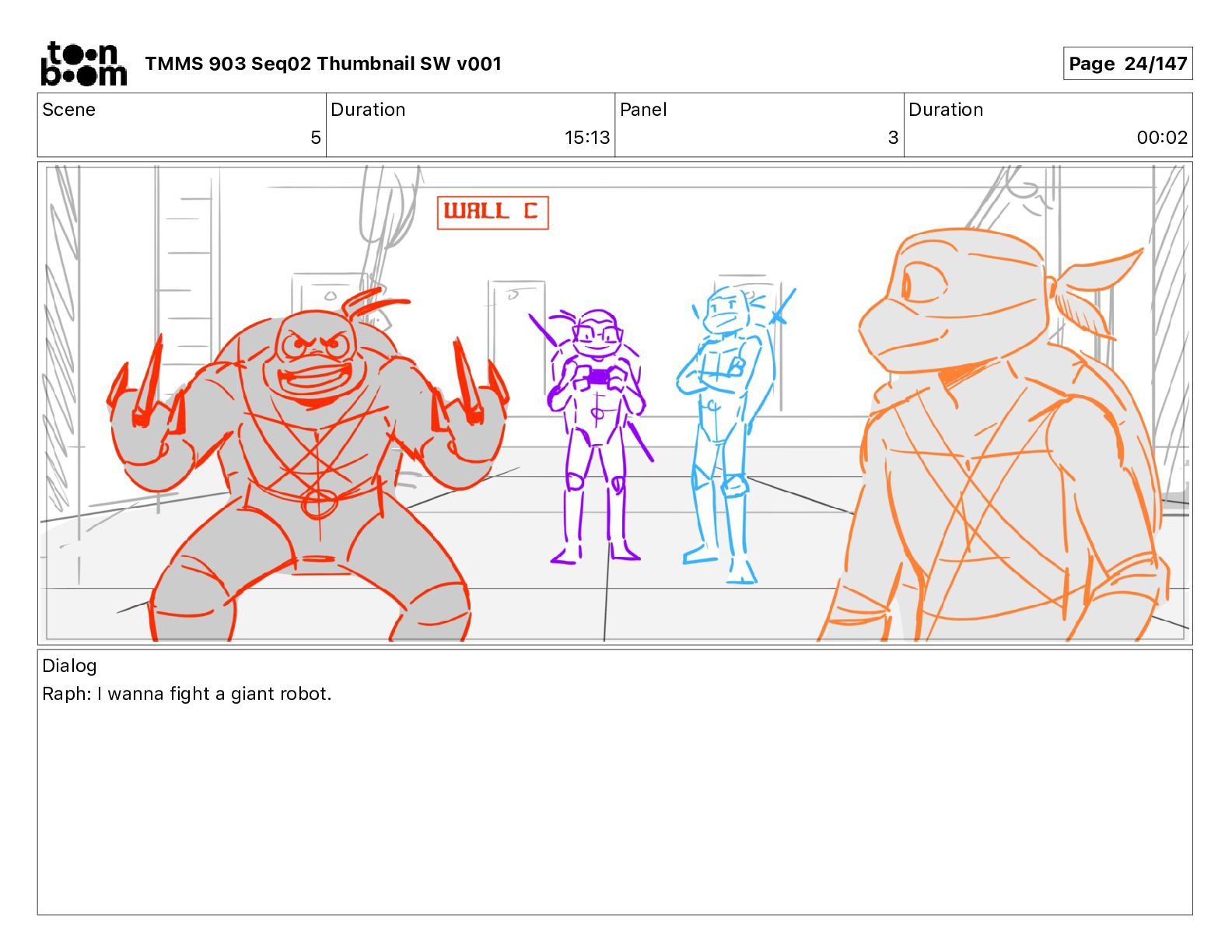Select dialog line 'Raph: I wanna fight a giant robot.'
The image size is (1232, 952).
(x=187, y=694)
